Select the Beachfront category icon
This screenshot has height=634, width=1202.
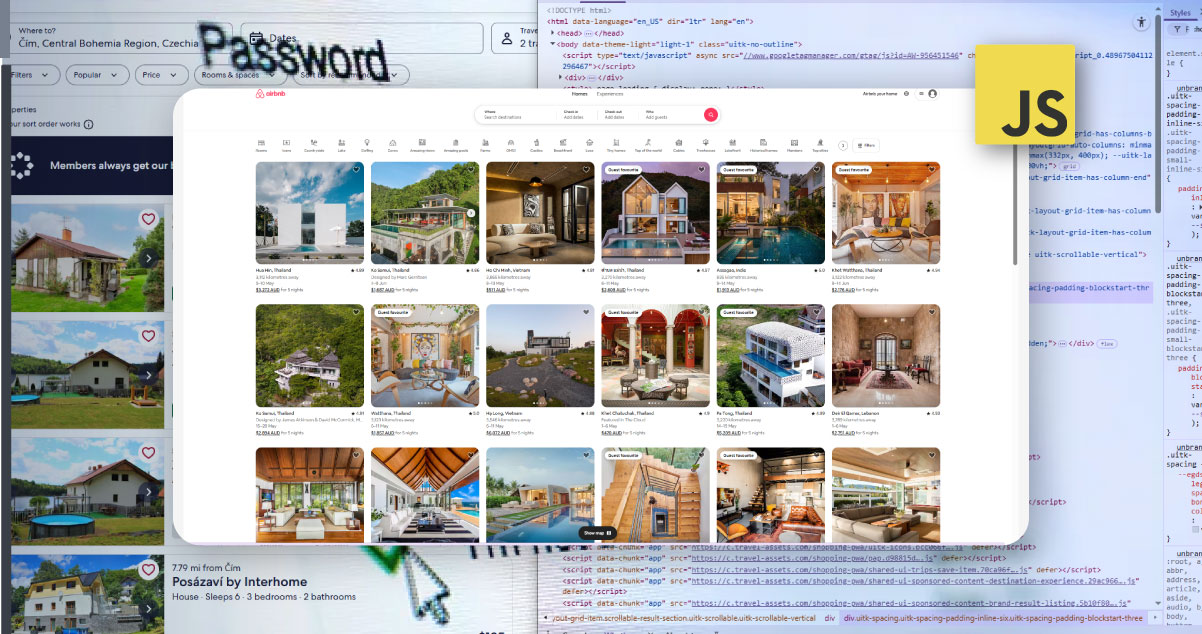561,143
